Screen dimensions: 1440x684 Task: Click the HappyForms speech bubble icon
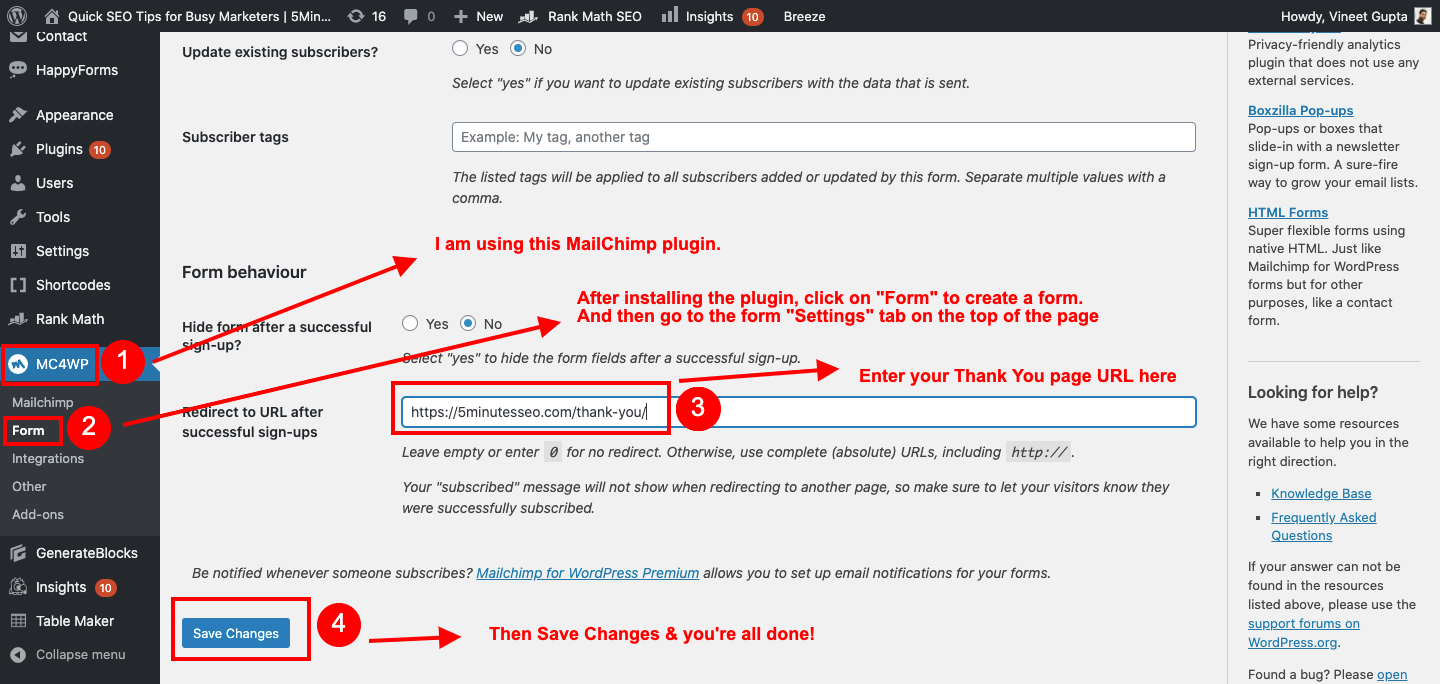pos(17,70)
